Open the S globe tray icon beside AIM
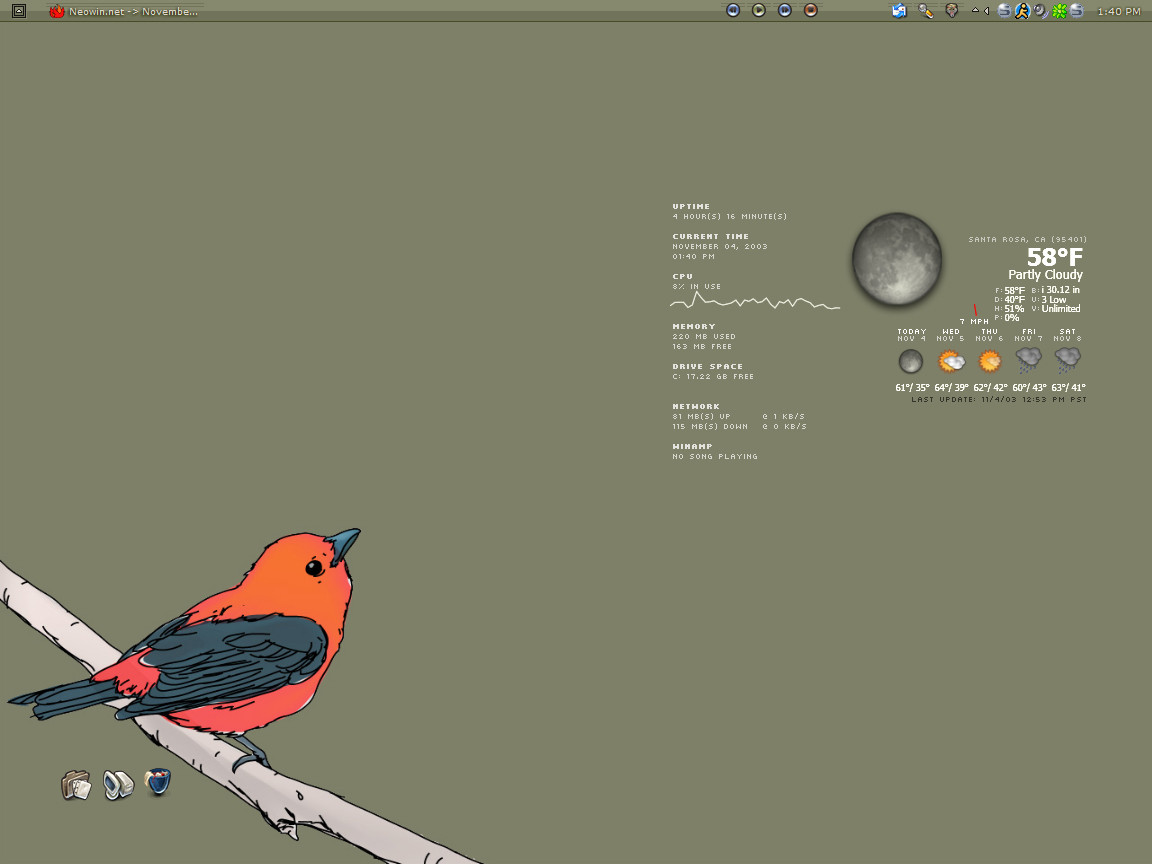The width and height of the screenshot is (1152, 864). [x=1004, y=11]
